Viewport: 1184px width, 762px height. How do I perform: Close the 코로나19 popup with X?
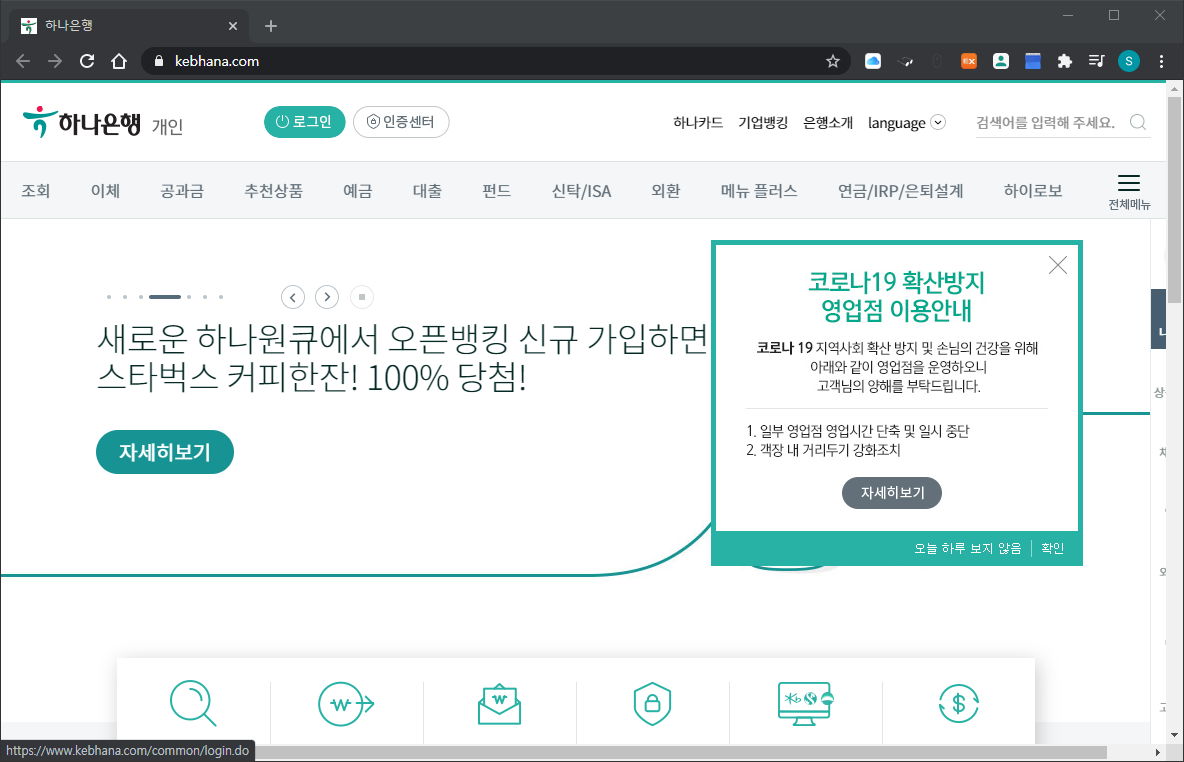pyautogui.click(x=1058, y=264)
